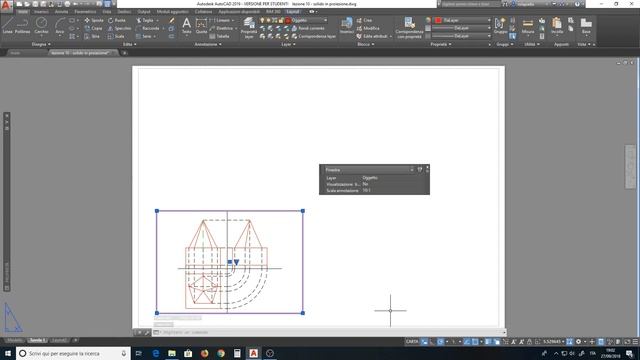Switch to the Modello layout tab
Screen dimensions: 640x360
point(15,340)
